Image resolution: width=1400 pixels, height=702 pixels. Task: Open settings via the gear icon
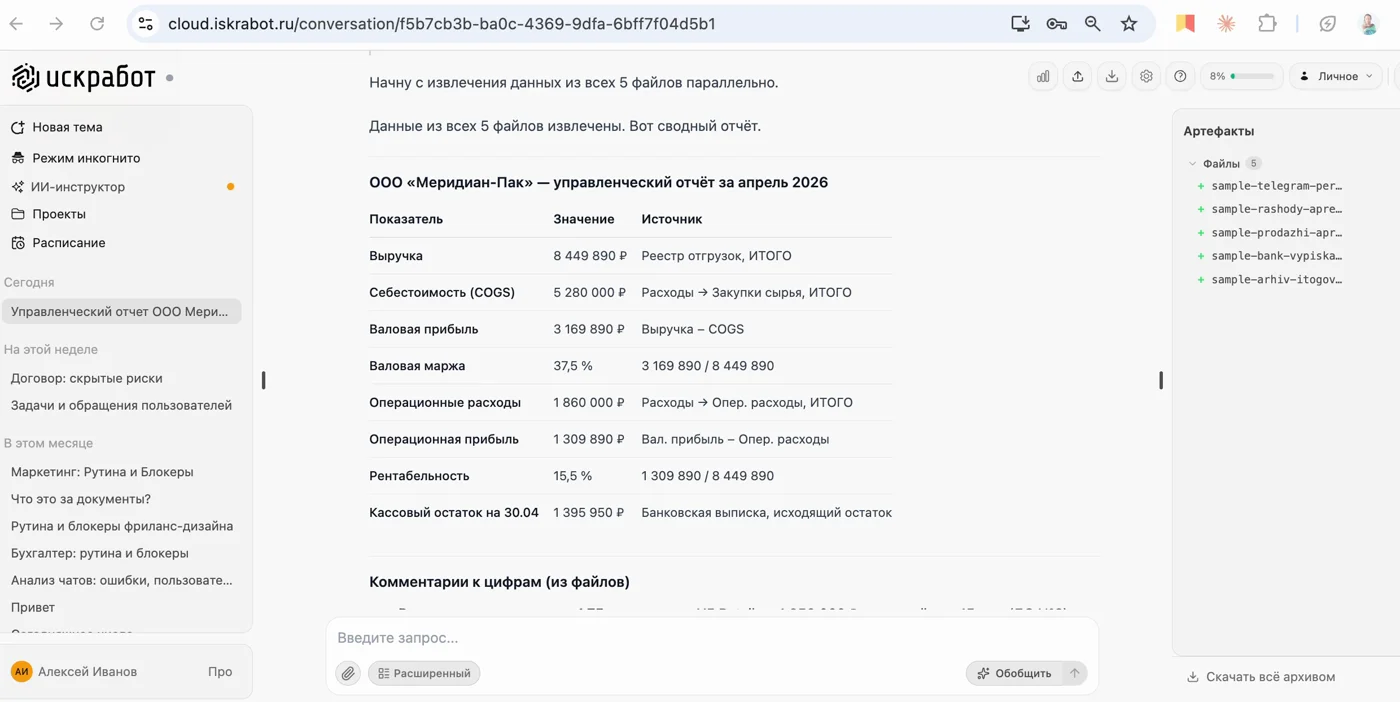1146,76
